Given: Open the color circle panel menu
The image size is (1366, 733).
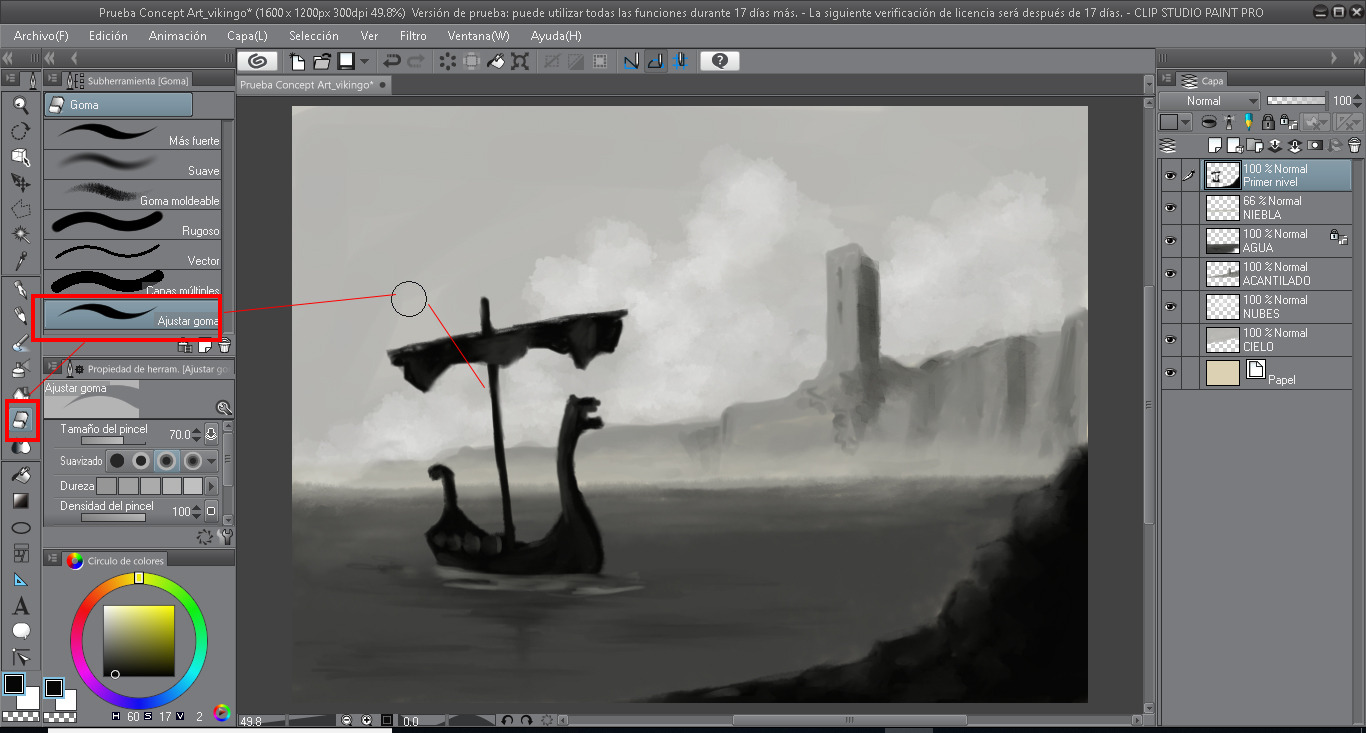Looking at the screenshot, I should coord(51,560).
